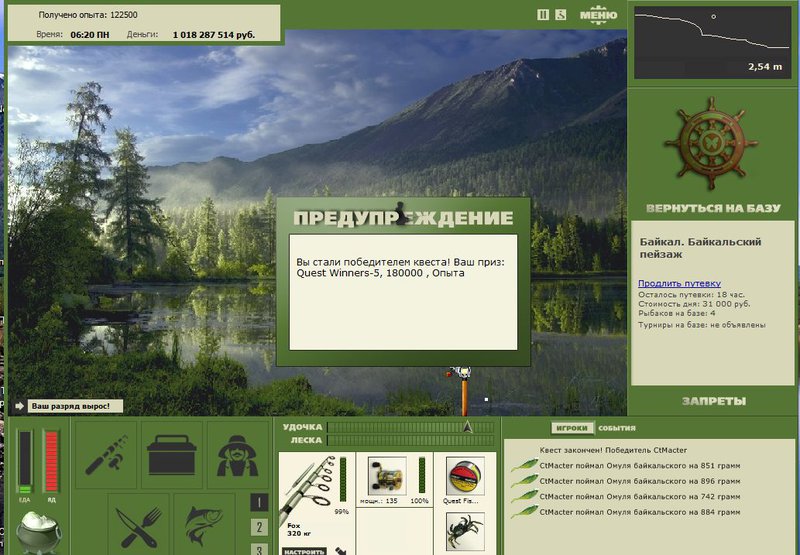
Task: Click the Продлить путевку link
Action: (679, 283)
